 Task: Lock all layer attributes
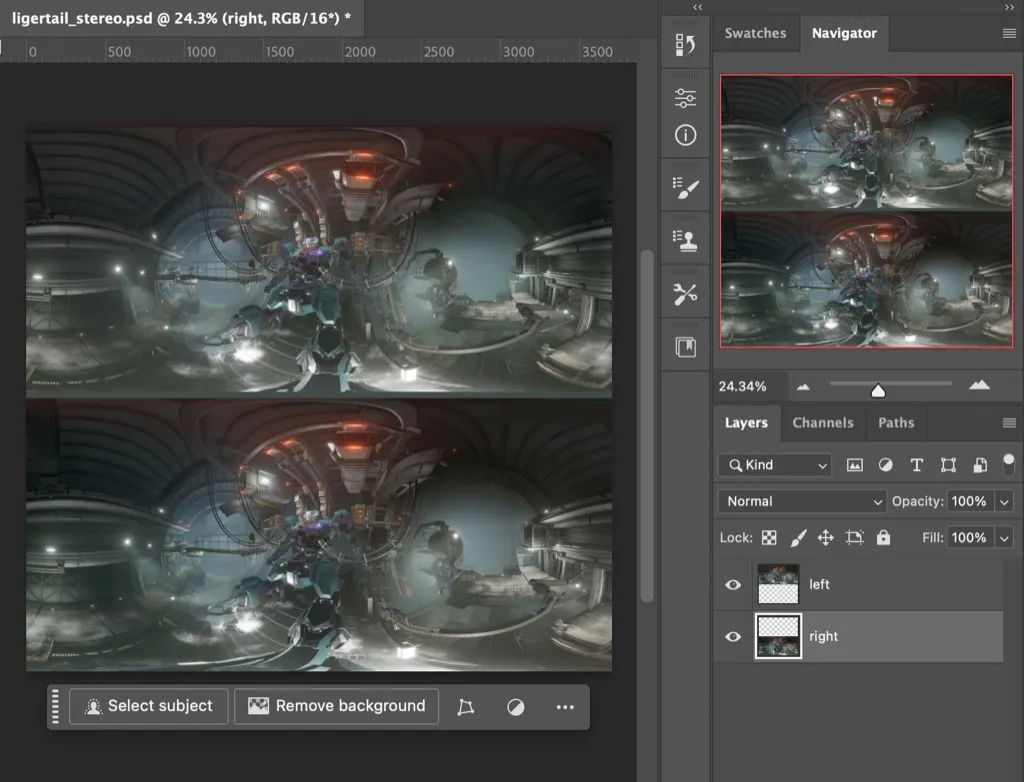click(x=883, y=538)
